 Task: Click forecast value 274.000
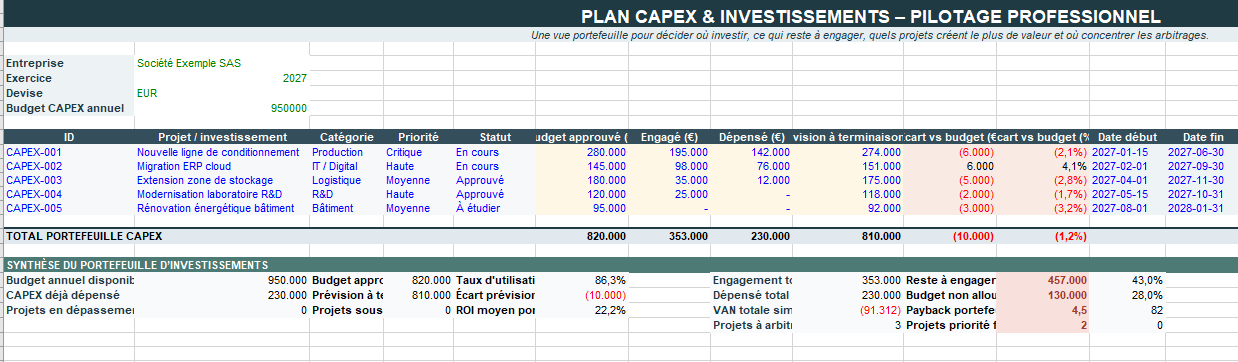[x=848, y=152]
